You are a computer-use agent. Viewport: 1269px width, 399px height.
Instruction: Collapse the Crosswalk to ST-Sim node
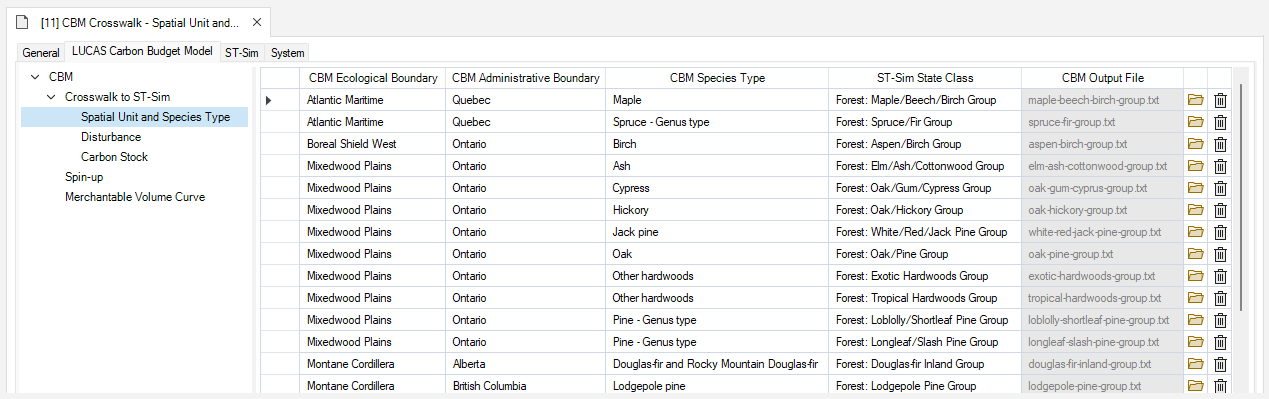tap(52, 97)
